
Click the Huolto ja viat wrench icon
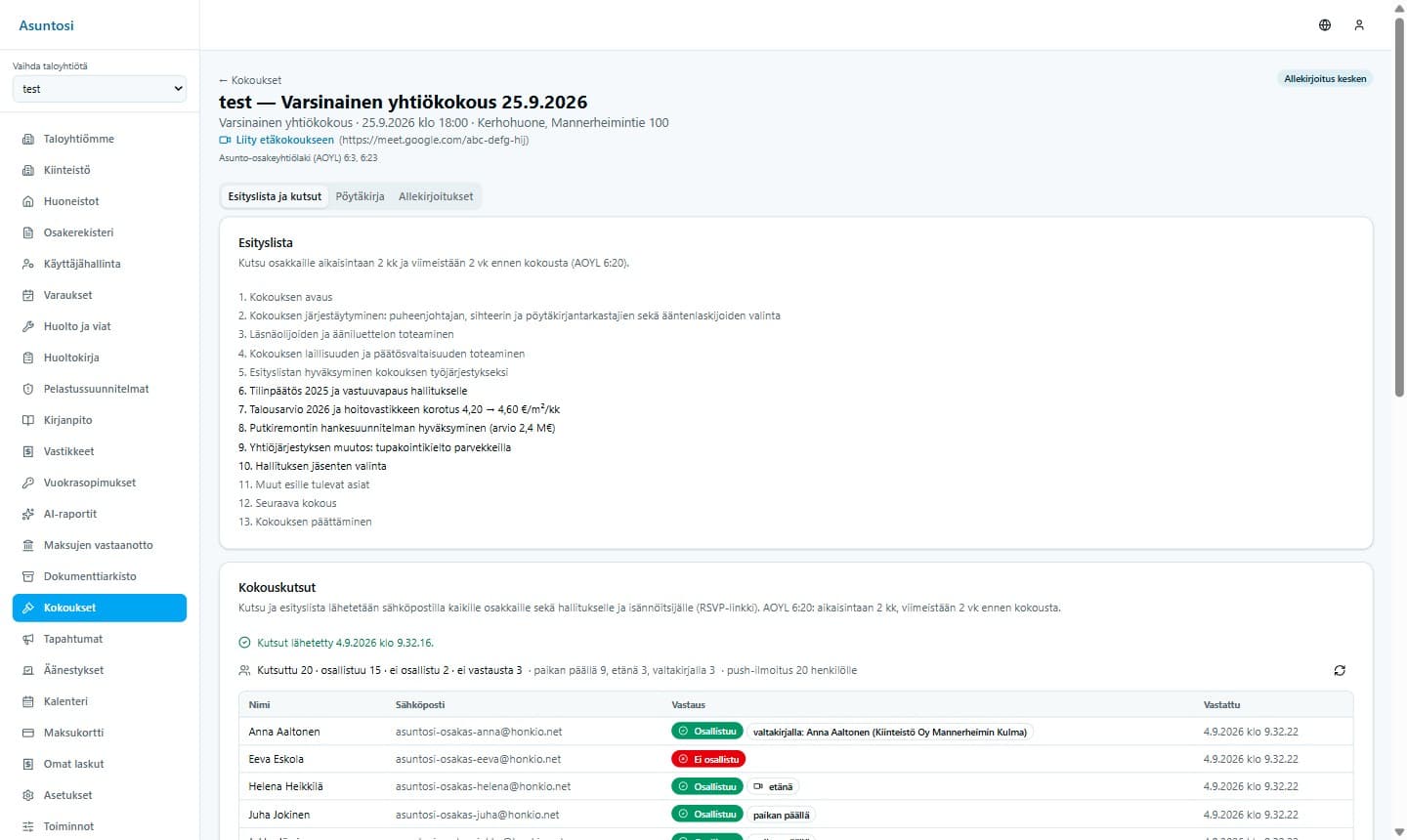(28, 326)
